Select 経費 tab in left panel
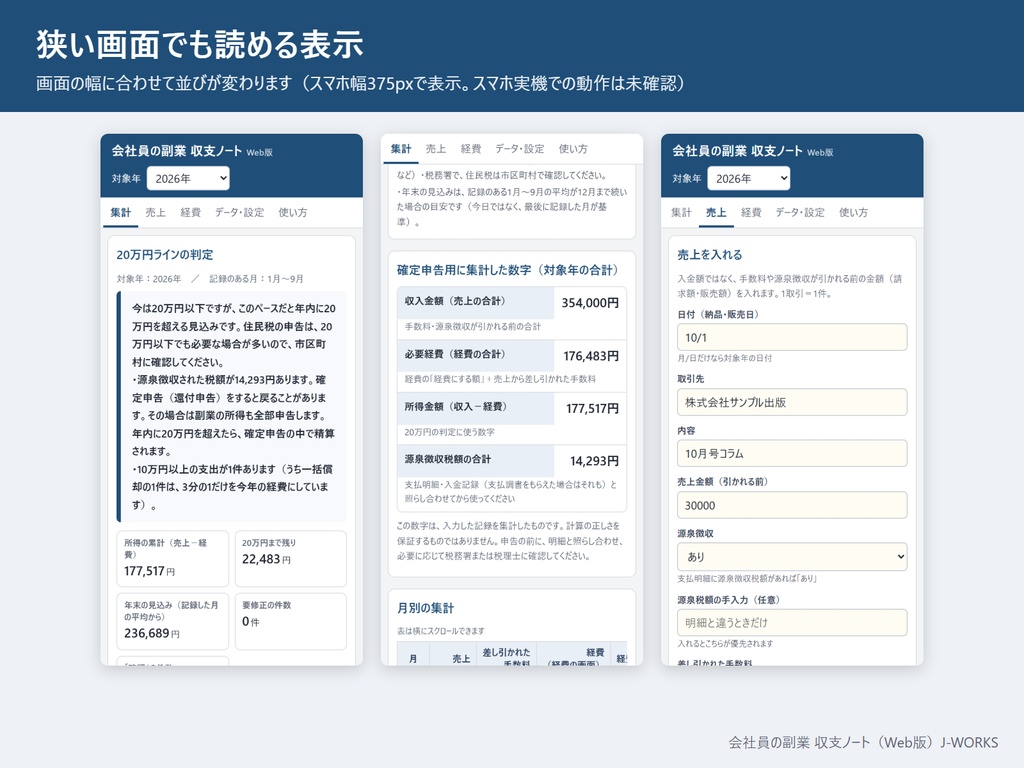The width and height of the screenshot is (1024, 768). point(191,213)
